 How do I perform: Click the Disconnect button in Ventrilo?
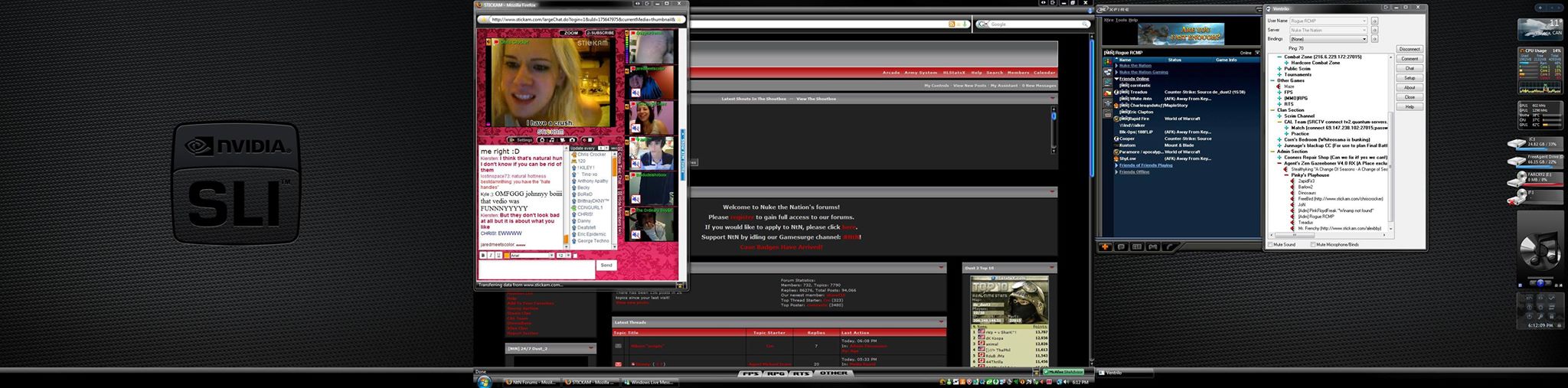click(x=1410, y=49)
